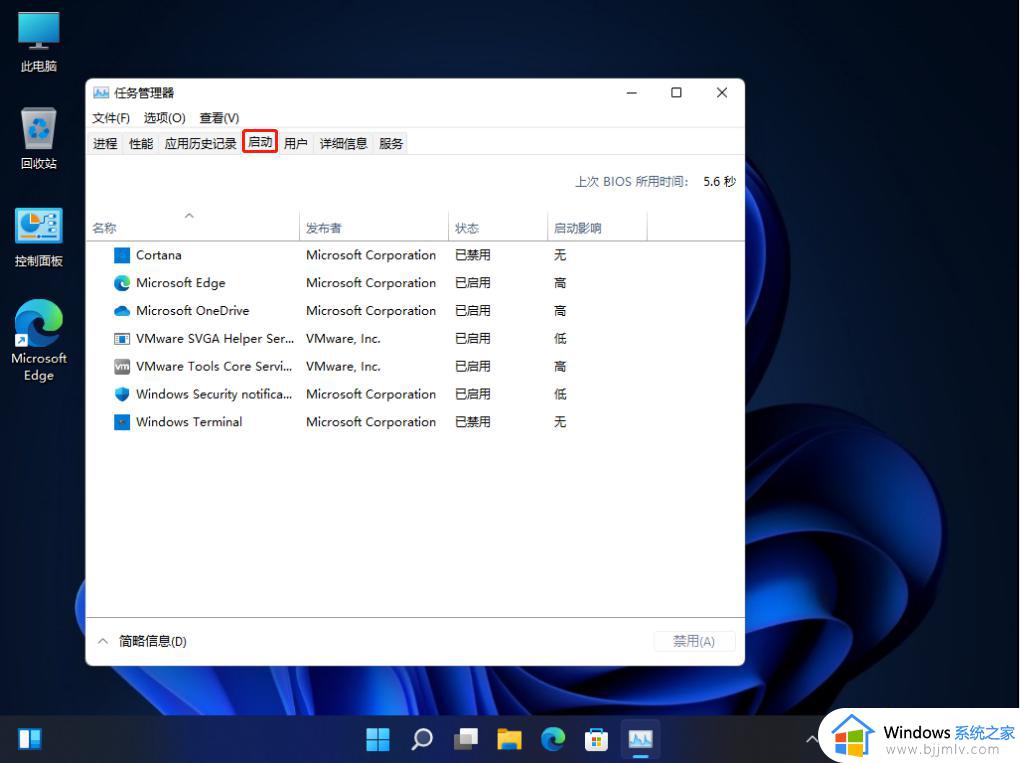
Task: Click the Windows Terminal icon in list
Action: coord(122,422)
